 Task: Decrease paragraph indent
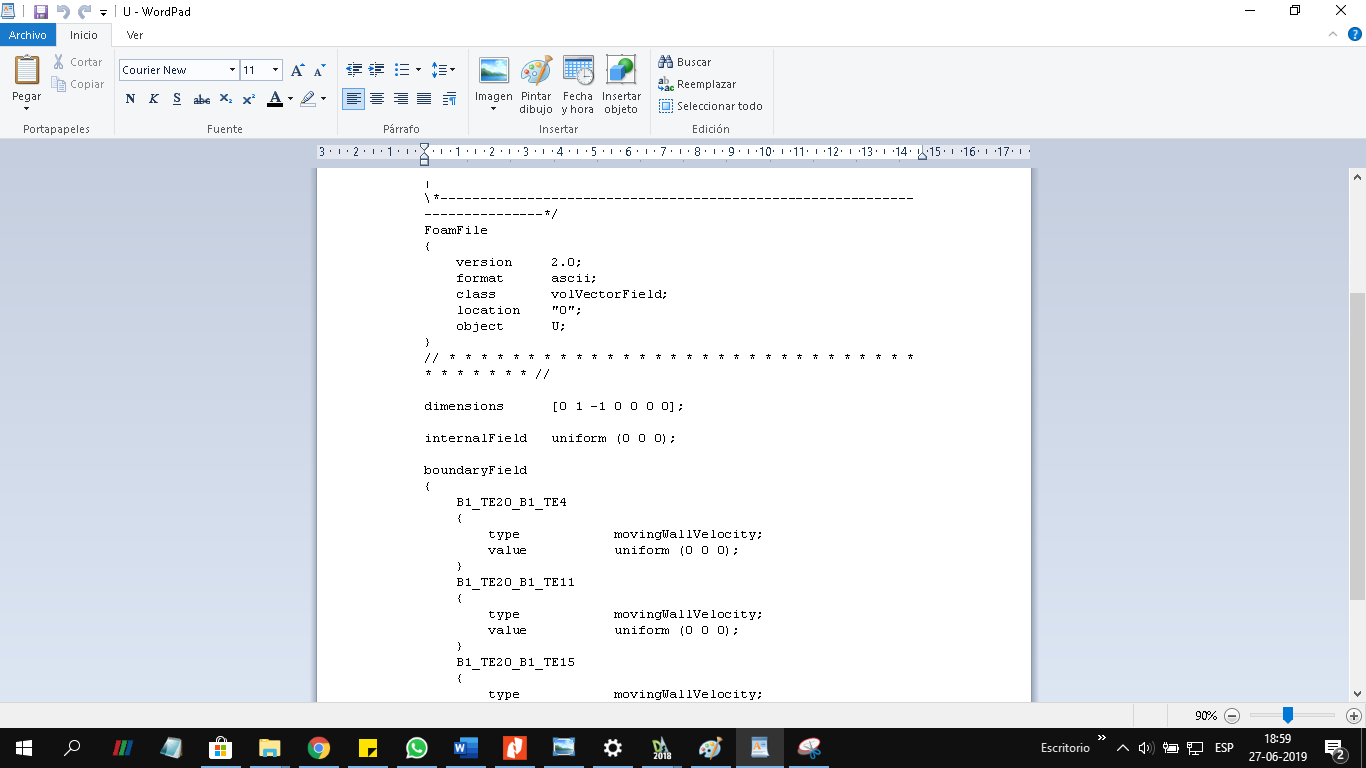click(353, 70)
